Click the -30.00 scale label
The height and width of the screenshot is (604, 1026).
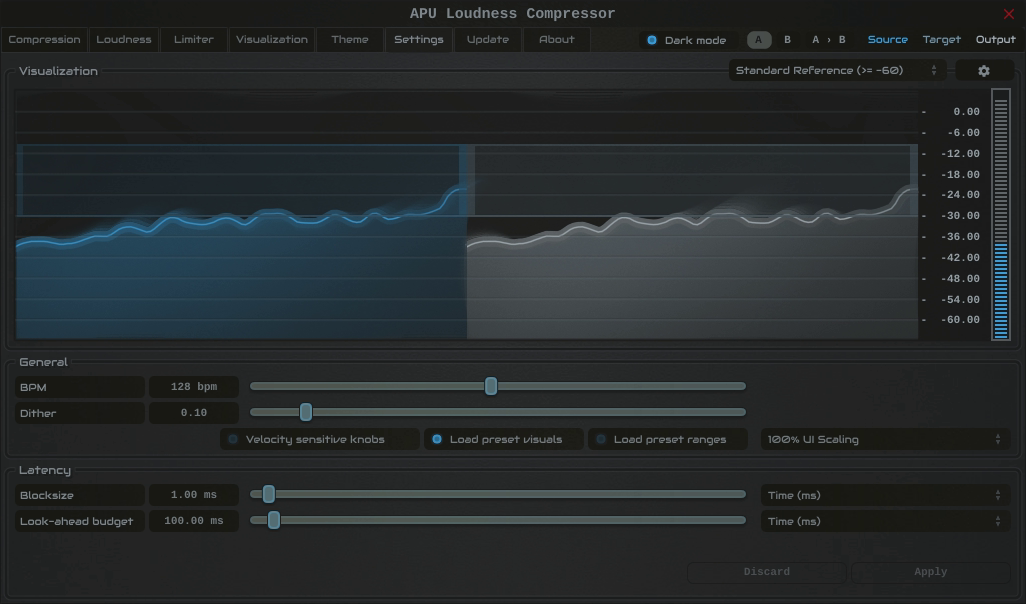[x=960, y=216]
